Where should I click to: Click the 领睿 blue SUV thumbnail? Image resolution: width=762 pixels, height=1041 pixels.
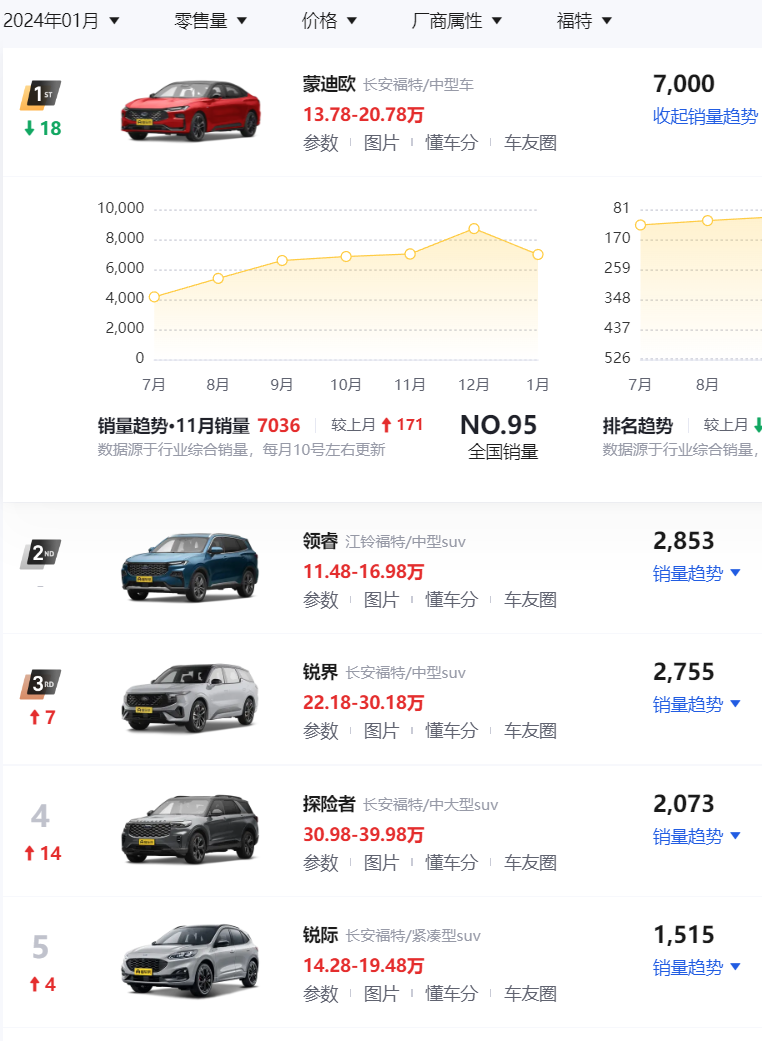[190, 567]
